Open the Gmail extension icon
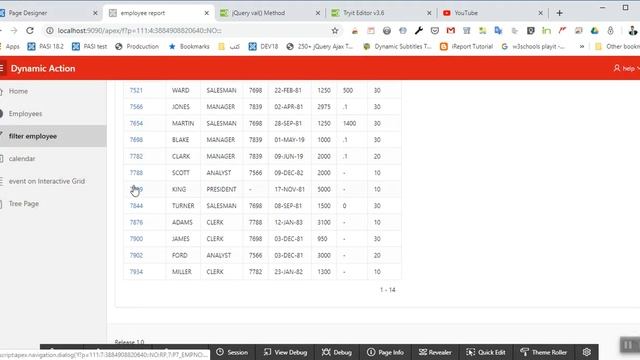 [451, 31]
